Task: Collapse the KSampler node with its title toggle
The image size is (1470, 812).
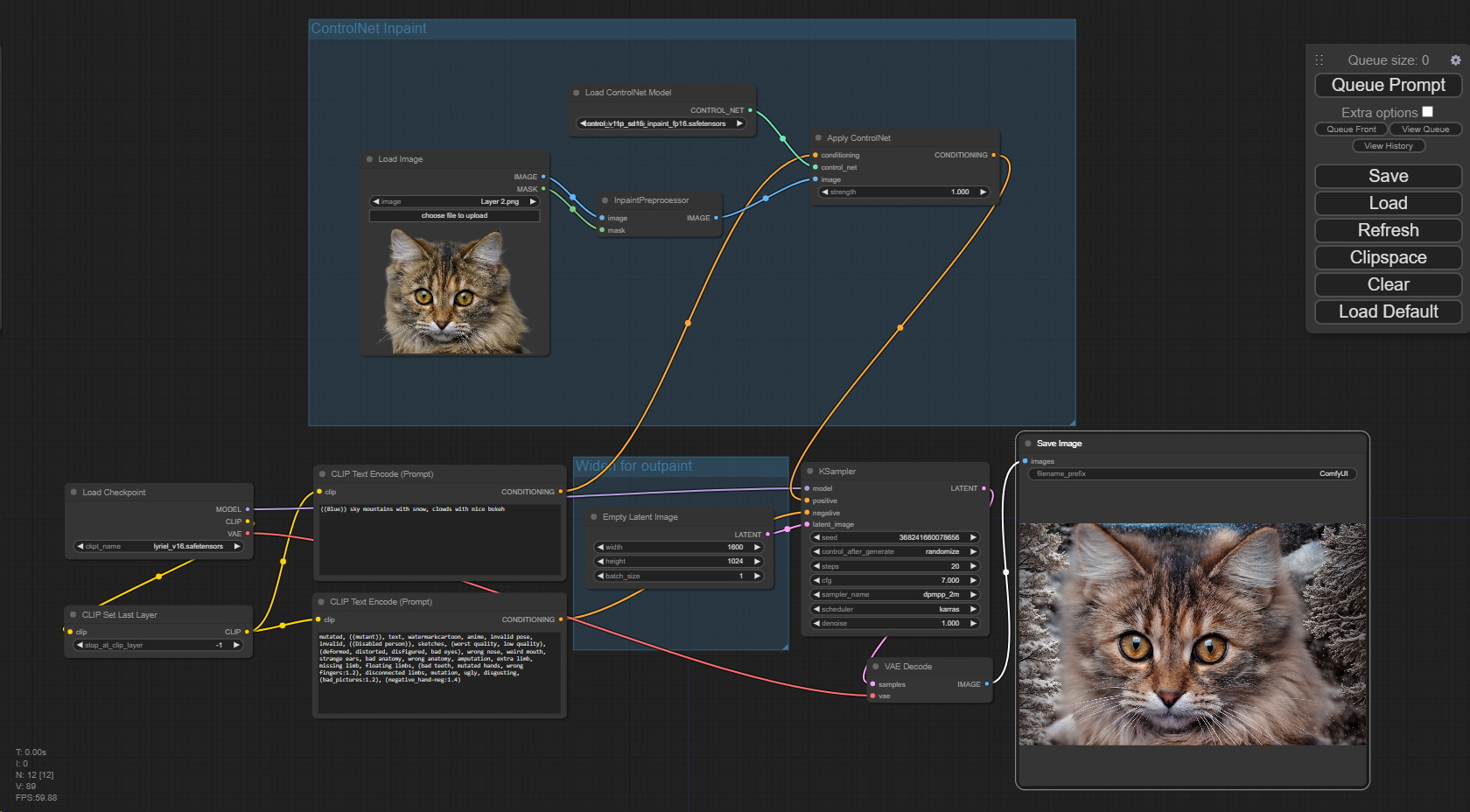Action: [x=811, y=471]
